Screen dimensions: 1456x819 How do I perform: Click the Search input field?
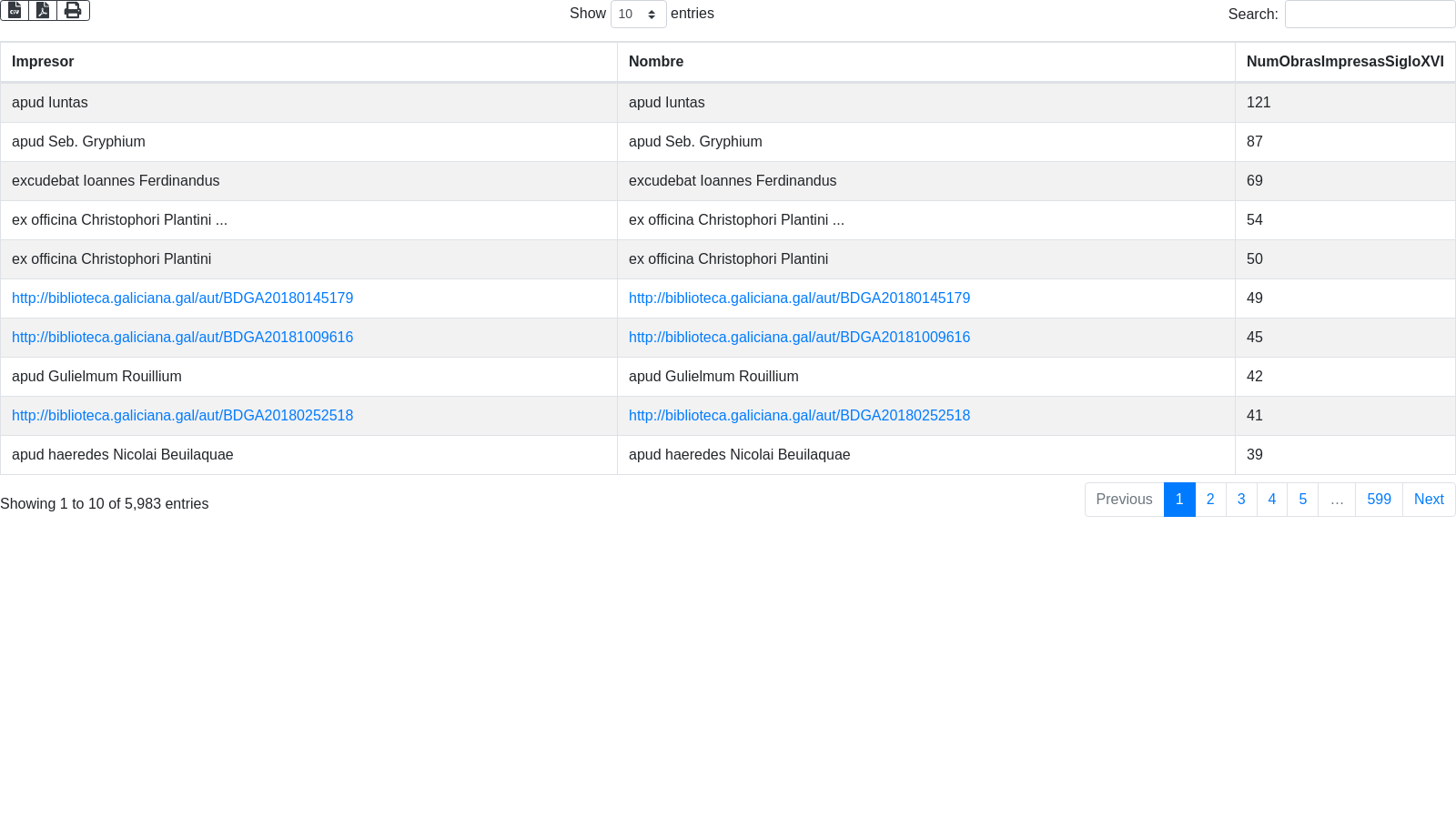[1370, 15]
